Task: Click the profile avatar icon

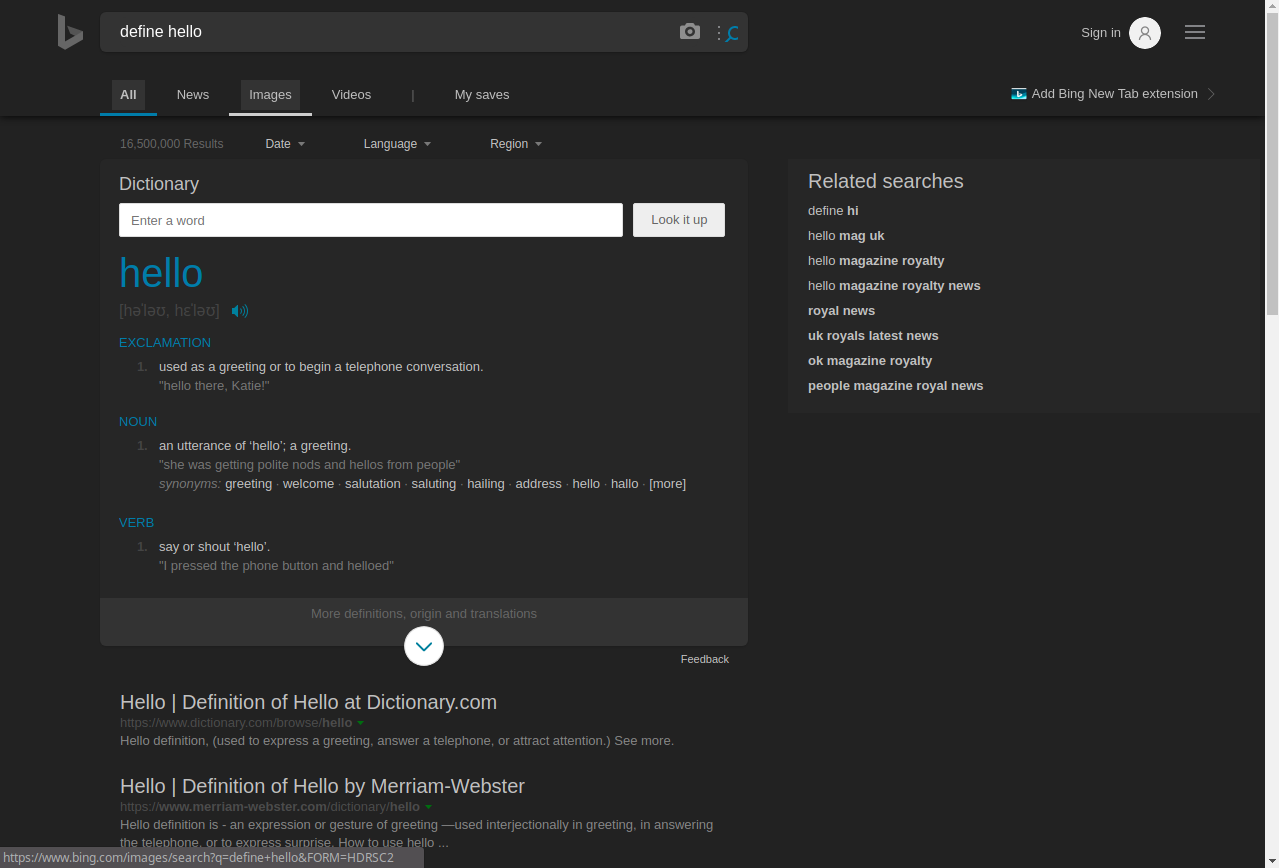Action: [x=1145, y=32]
